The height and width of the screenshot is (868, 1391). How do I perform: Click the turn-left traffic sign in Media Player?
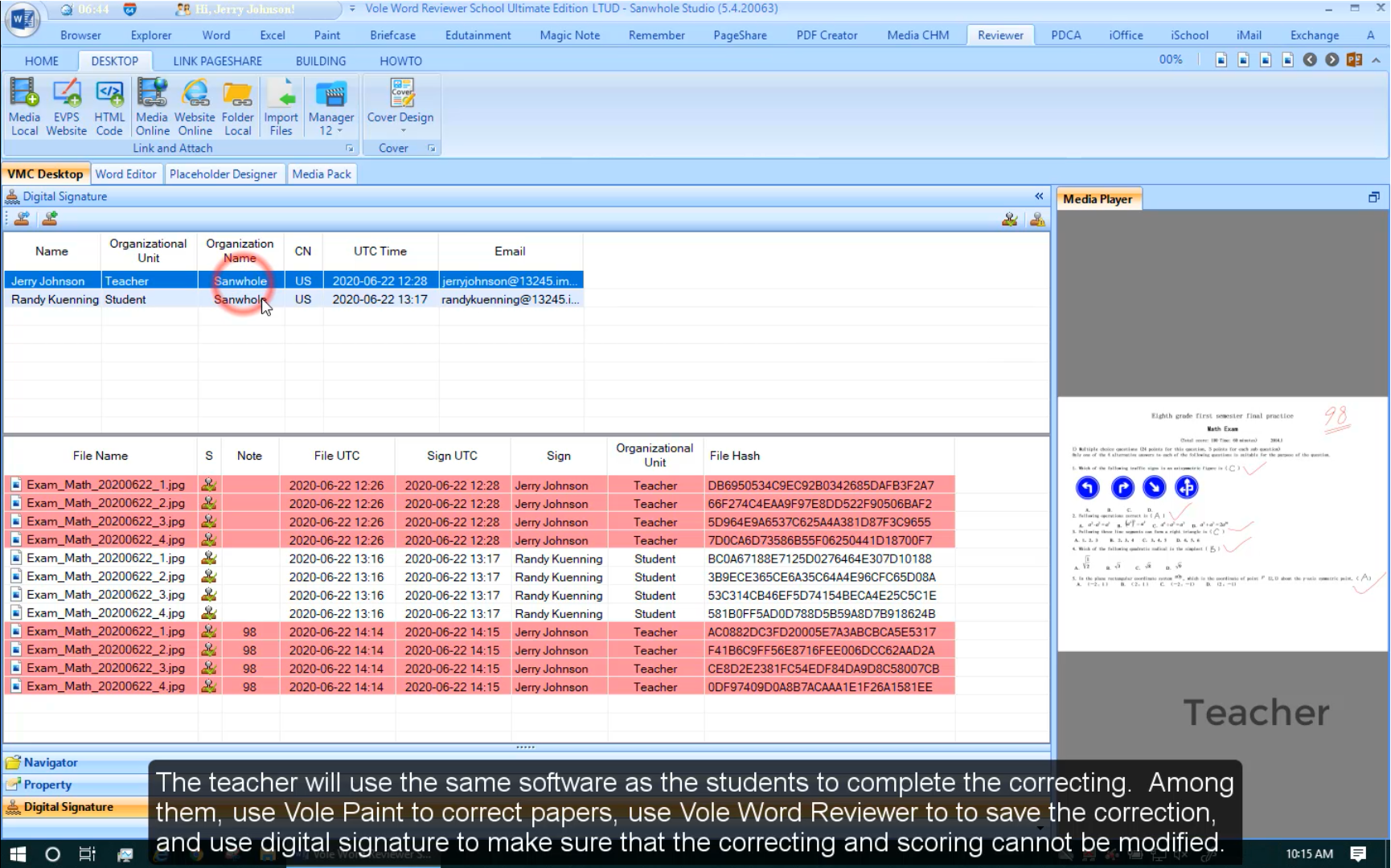(x=1087, y=487)
